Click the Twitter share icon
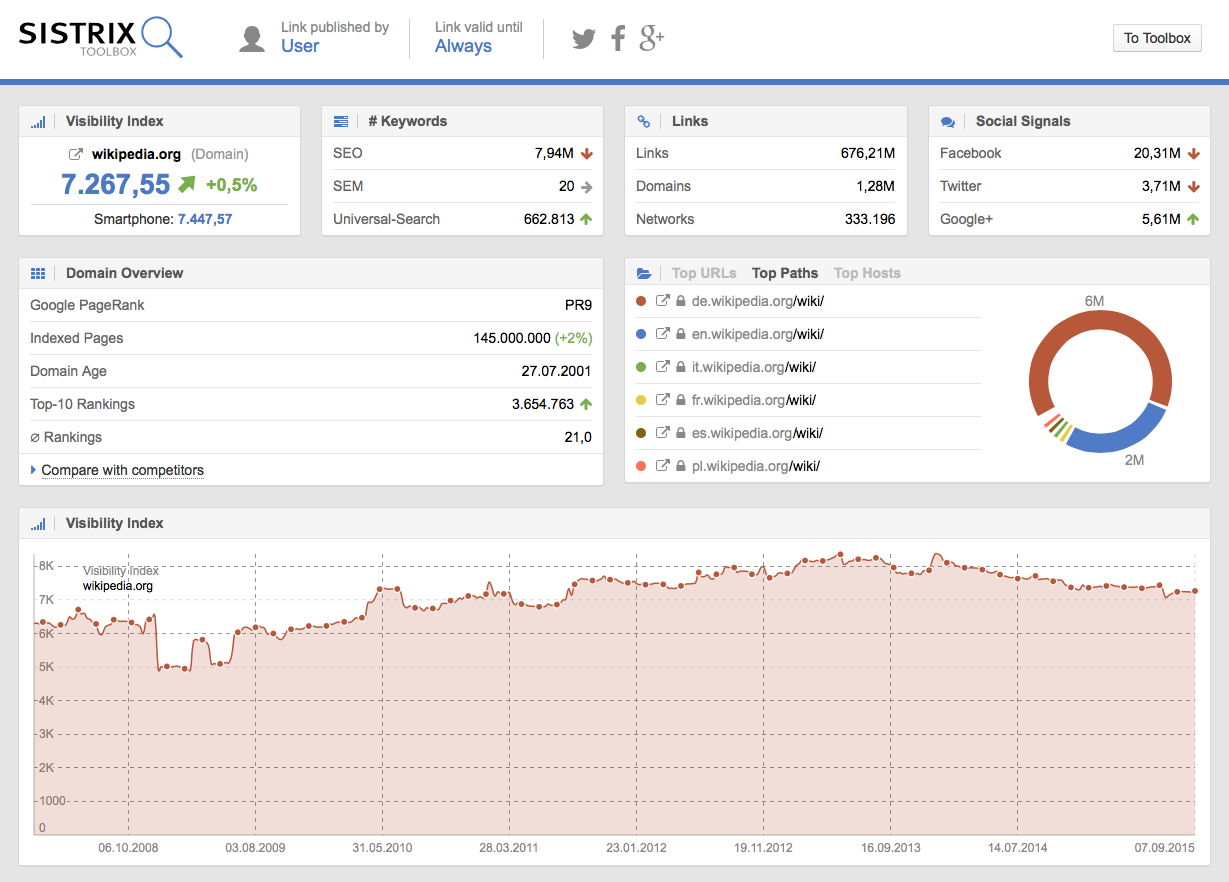Image resolution: width=1229 pixels, height=882 pixels. [x=583, y=39]
